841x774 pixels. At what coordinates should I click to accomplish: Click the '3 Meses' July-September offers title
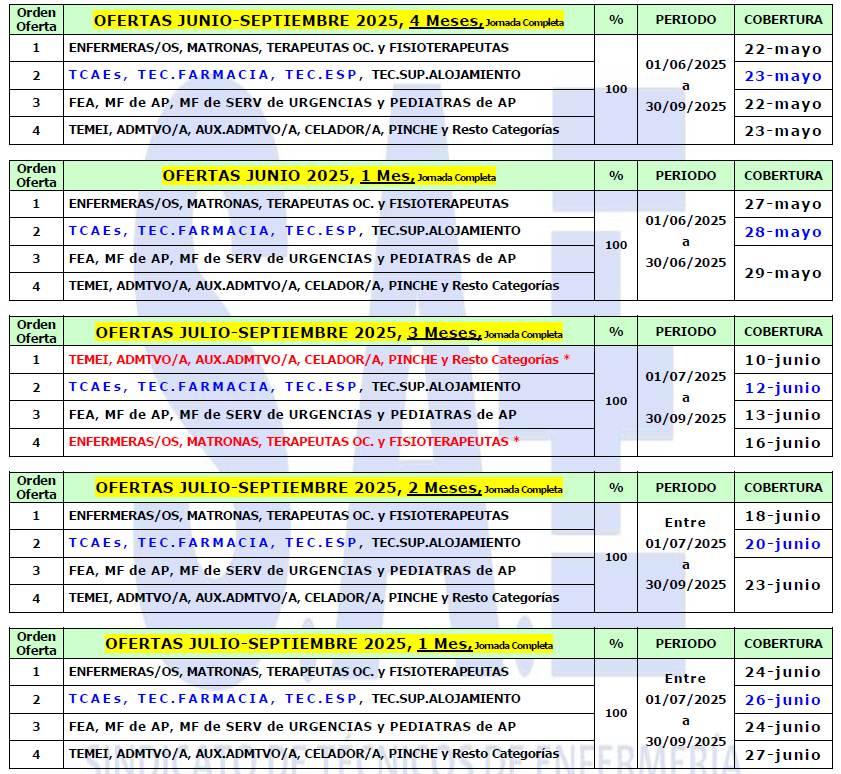pyautogui.click(x=328, y=332)
